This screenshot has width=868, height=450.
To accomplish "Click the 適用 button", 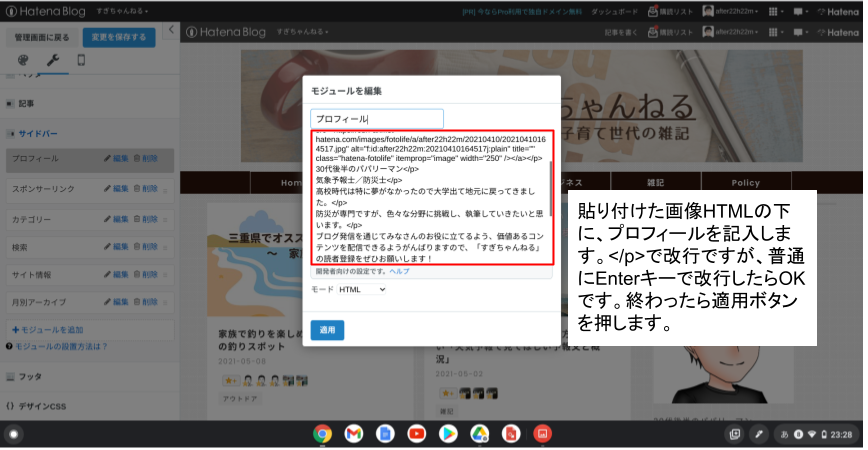I will (x=327, y=330).
